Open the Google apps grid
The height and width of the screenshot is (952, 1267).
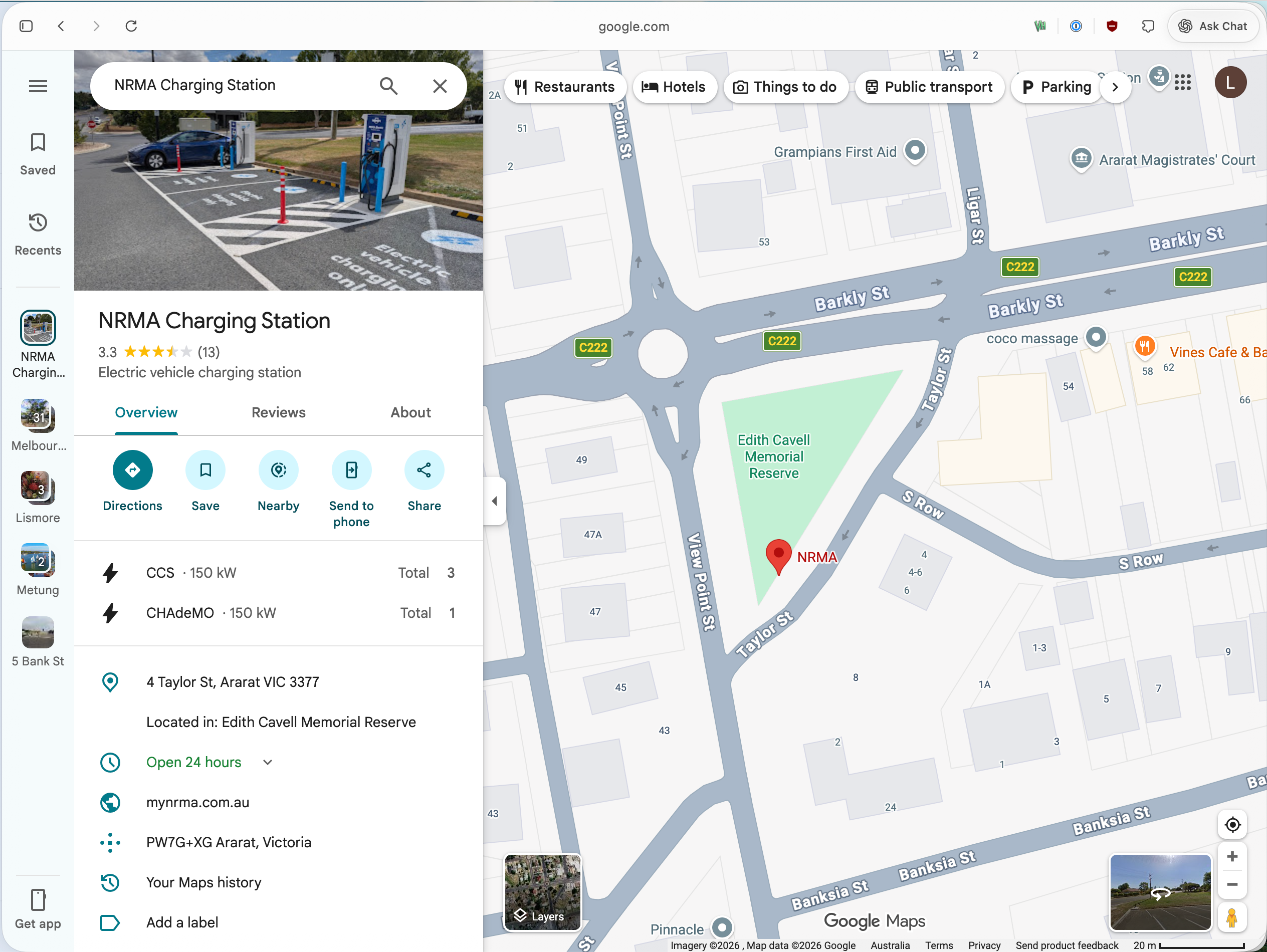click(x=1182, y=83)
